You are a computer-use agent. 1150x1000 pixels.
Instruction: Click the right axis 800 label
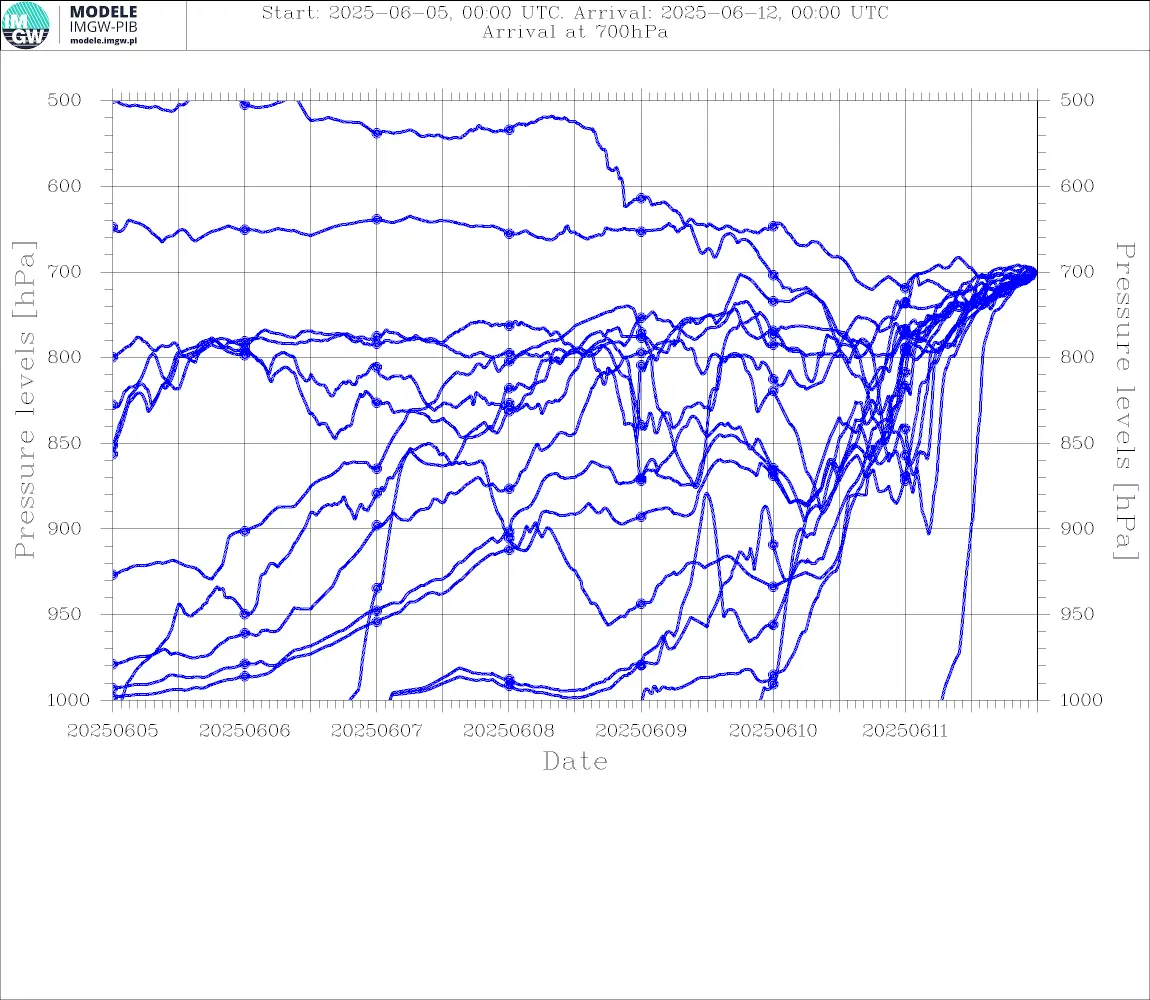click(x=1077, y=357)
